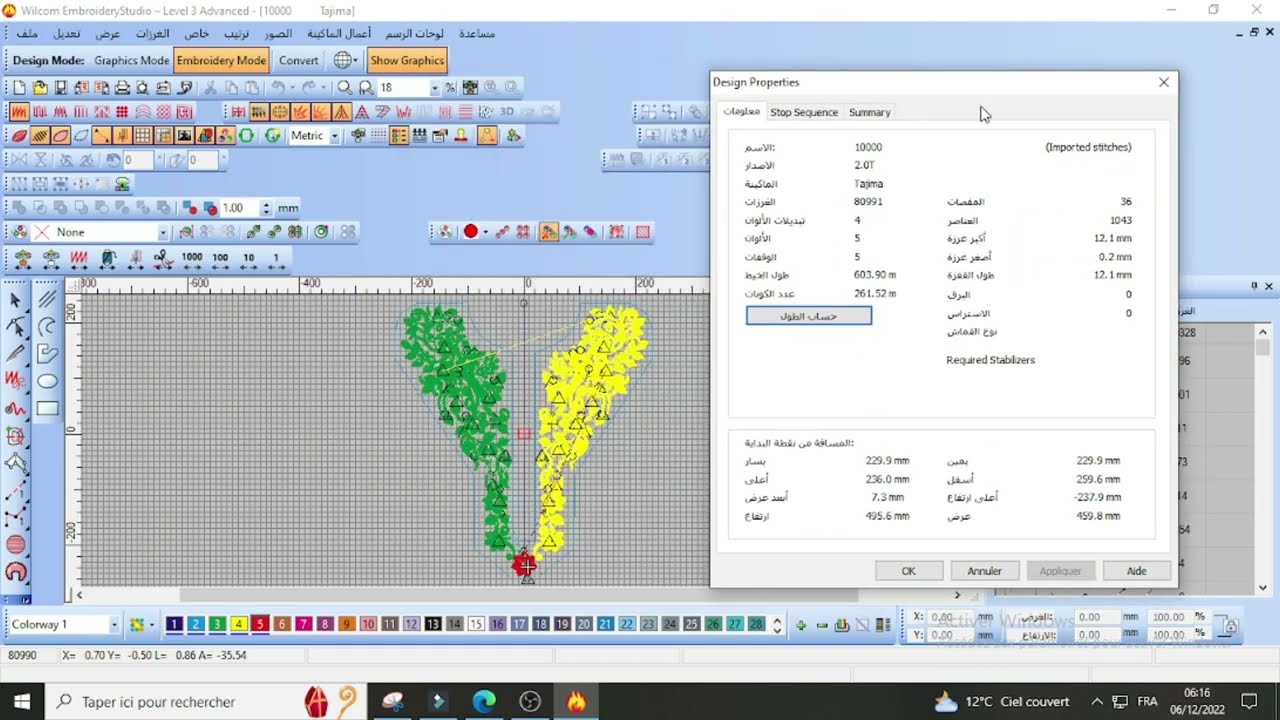The width and height of the screenshot is (1280, 720).
Task: Select the rectangle shape tool
Action: pyautogui.click(x=47, y=408)
